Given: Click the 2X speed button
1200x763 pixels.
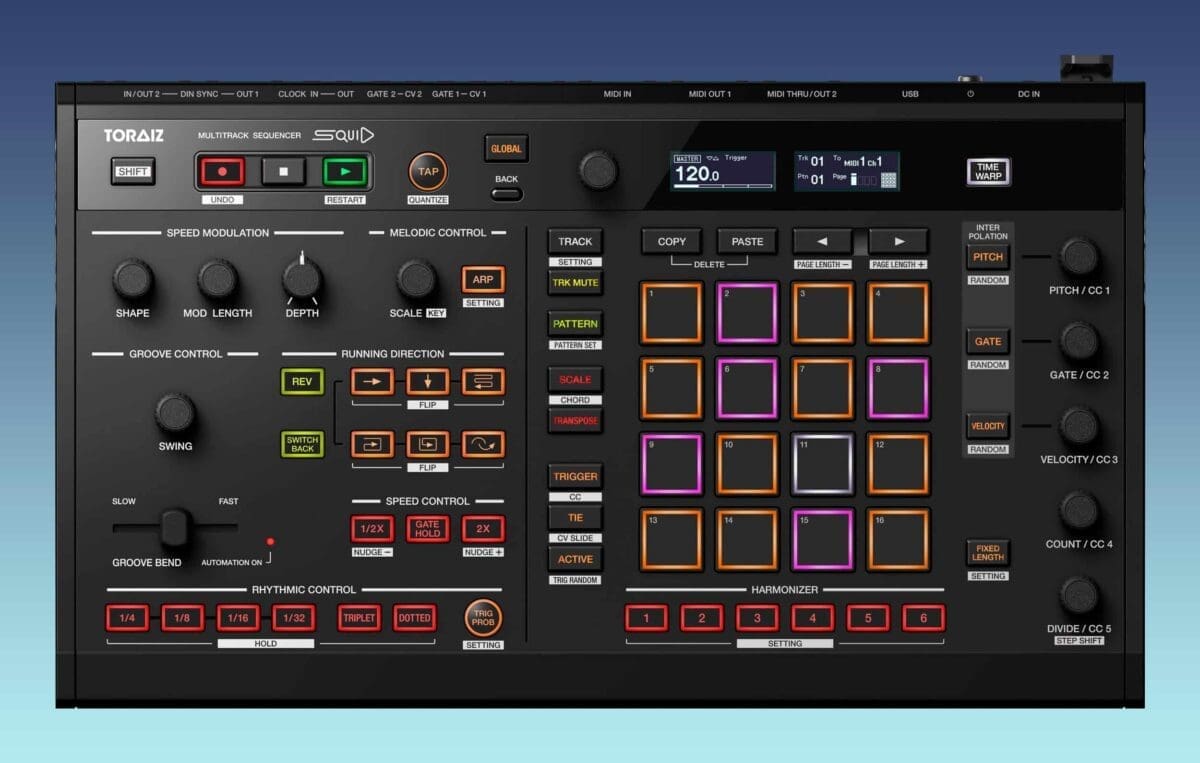Looking at the screenshot, I should [x=483, y=529].
